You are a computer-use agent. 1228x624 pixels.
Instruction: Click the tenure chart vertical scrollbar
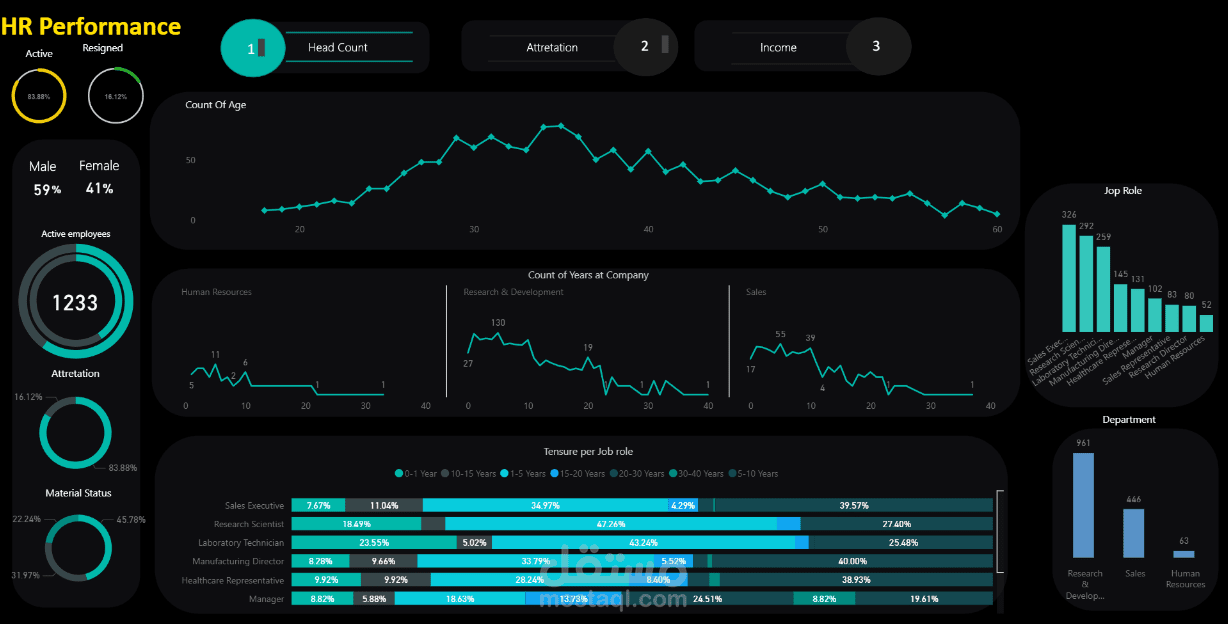pyautogui.click(x=998, y=532)
